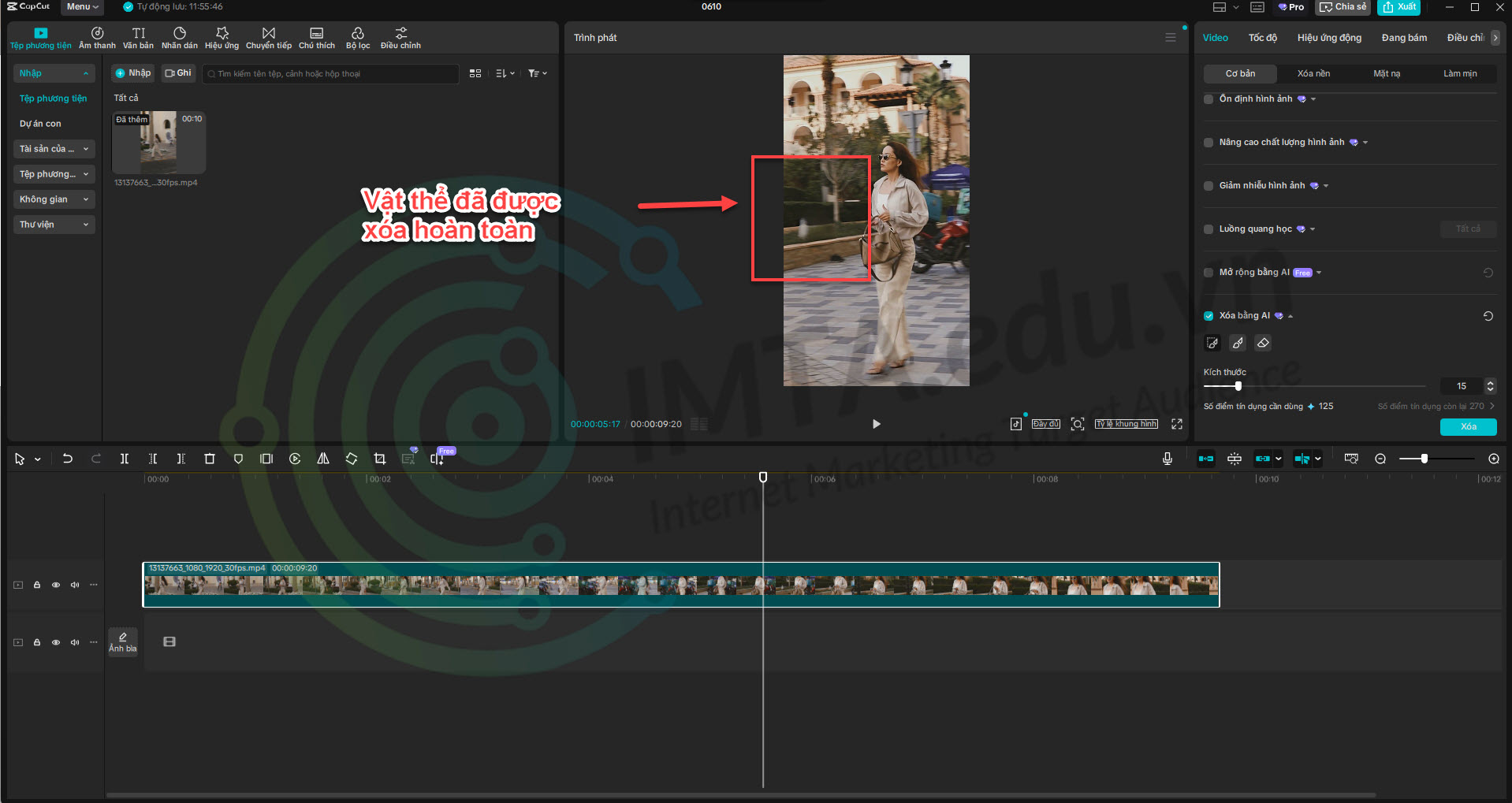Select the AI smart selection tool

tap(1212, 343)
